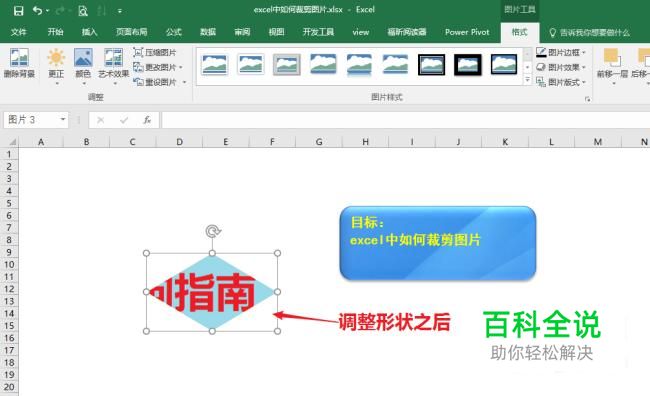Select column M header

(x=597, y=142)
